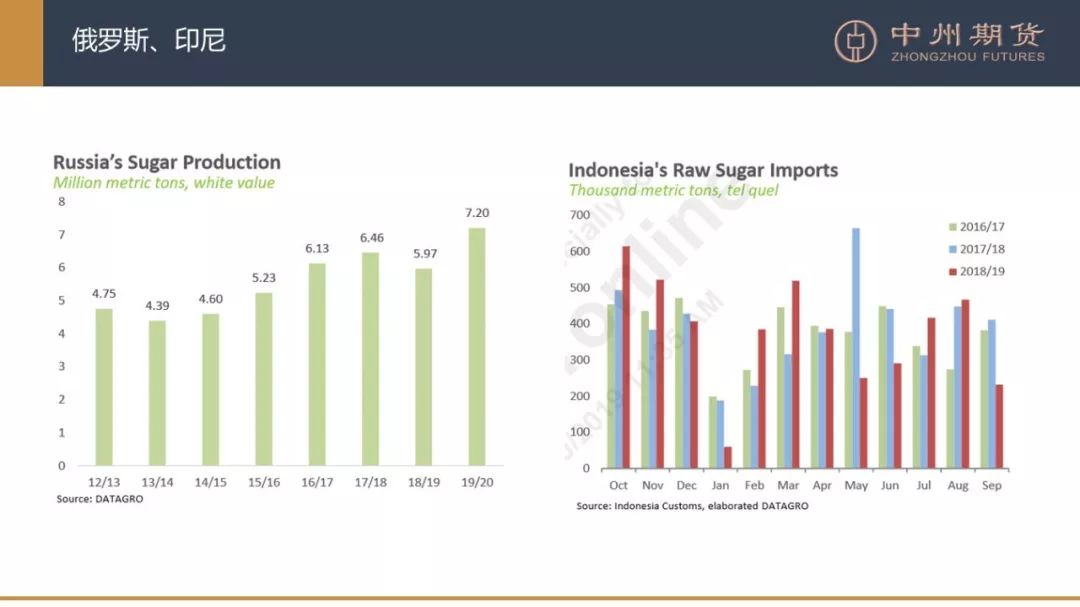Click the 5.97 data label
This screenshot has width=1080, height=607.
[425, 254]
